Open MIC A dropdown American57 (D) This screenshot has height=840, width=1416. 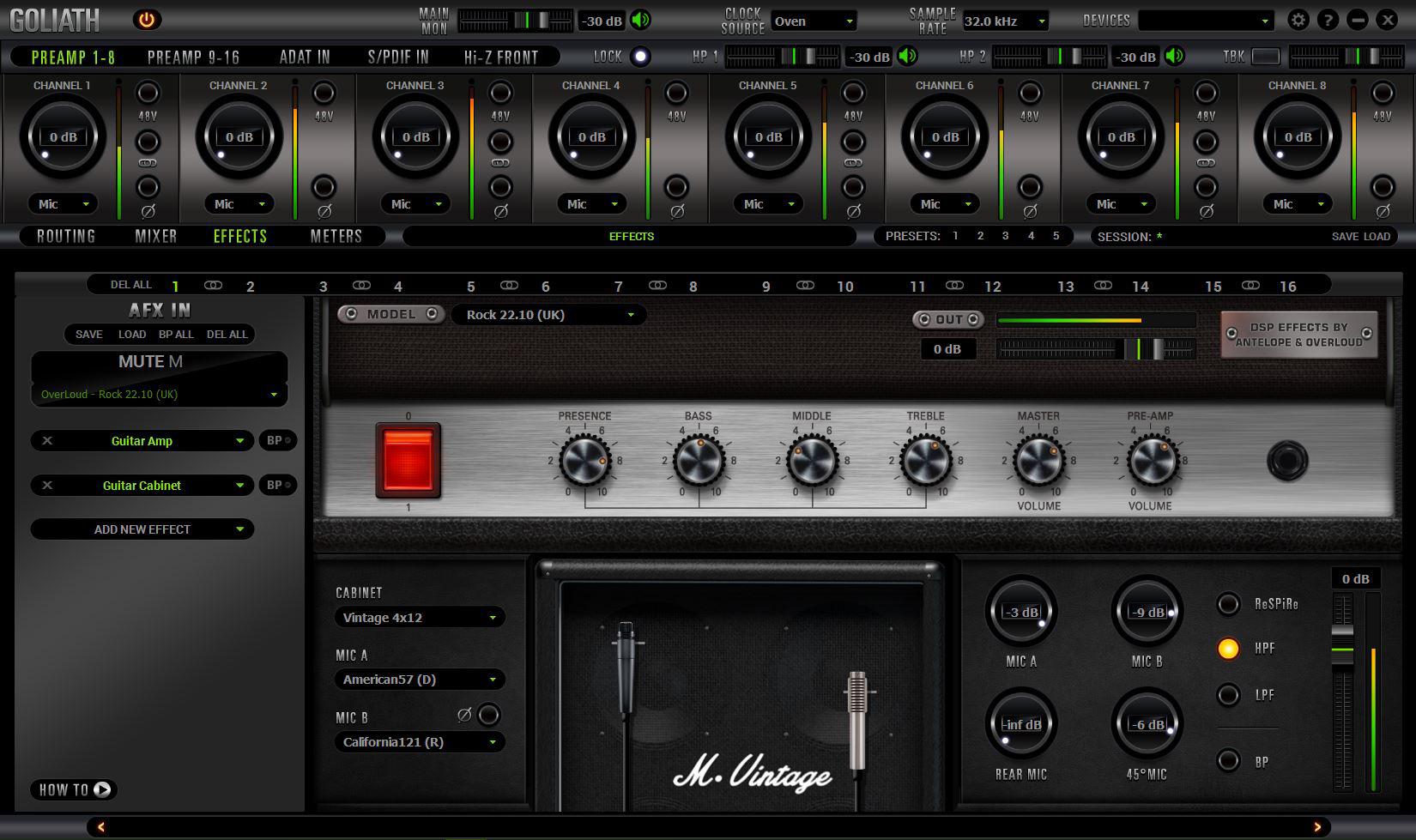pos(419,679)
